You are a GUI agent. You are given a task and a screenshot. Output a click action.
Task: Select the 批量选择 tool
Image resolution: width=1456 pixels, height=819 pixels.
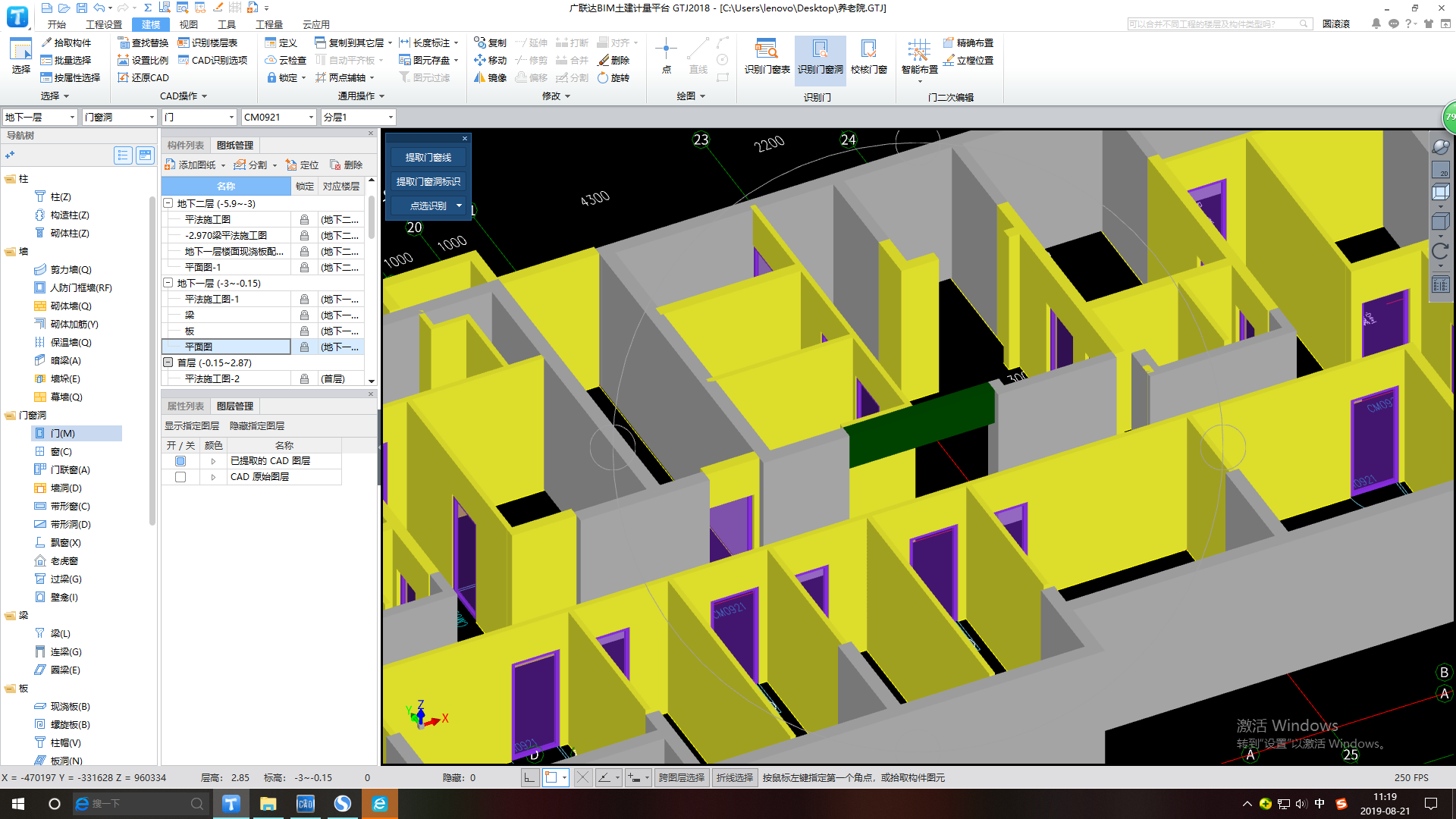[x=65, y=60]
